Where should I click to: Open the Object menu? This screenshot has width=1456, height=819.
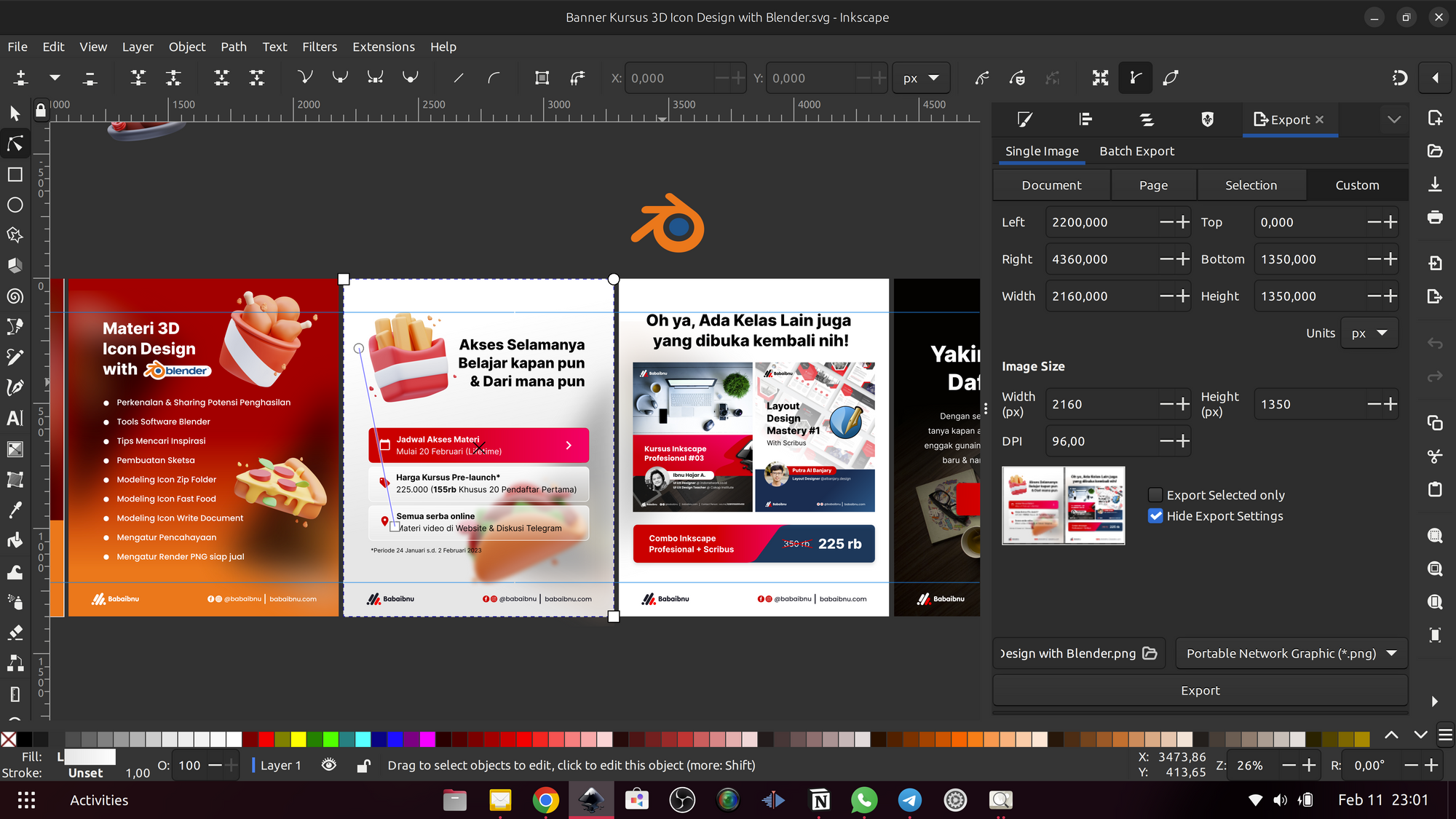tap(187, 47)
